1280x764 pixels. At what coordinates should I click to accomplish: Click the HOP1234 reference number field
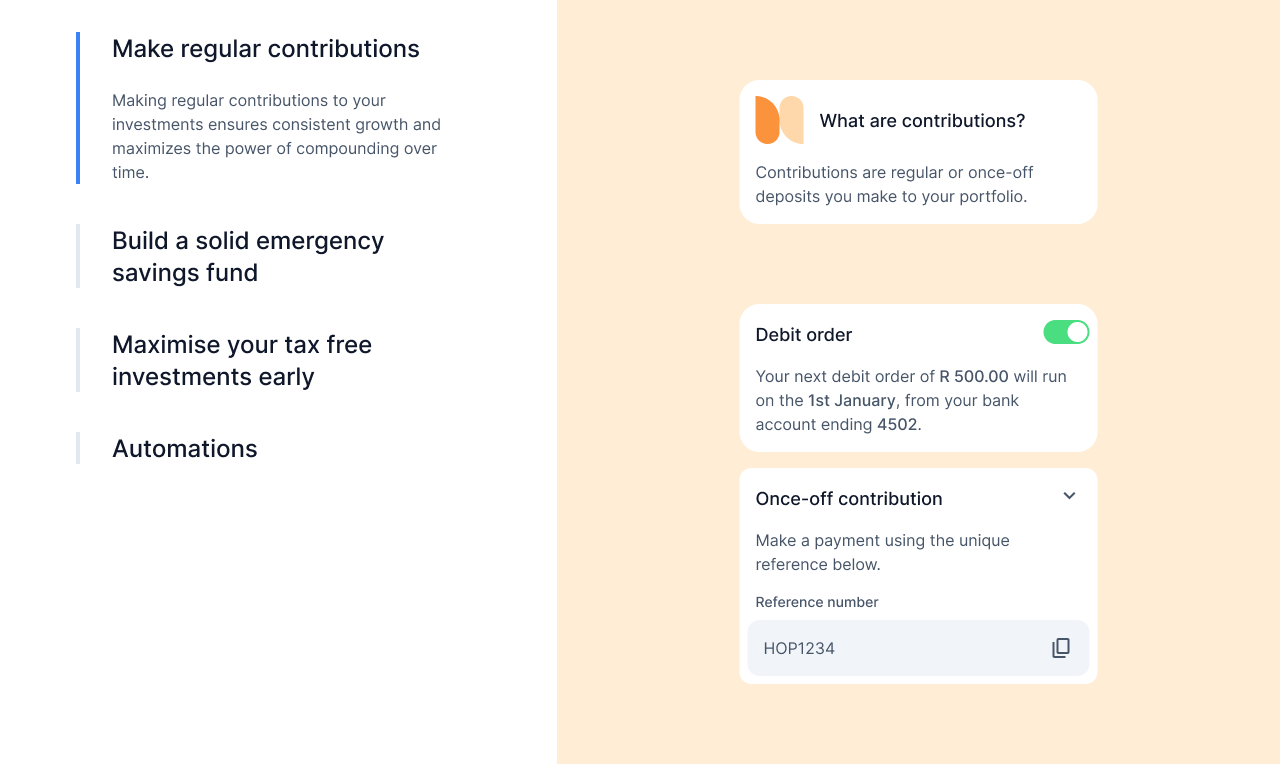[x=890, y=648]
